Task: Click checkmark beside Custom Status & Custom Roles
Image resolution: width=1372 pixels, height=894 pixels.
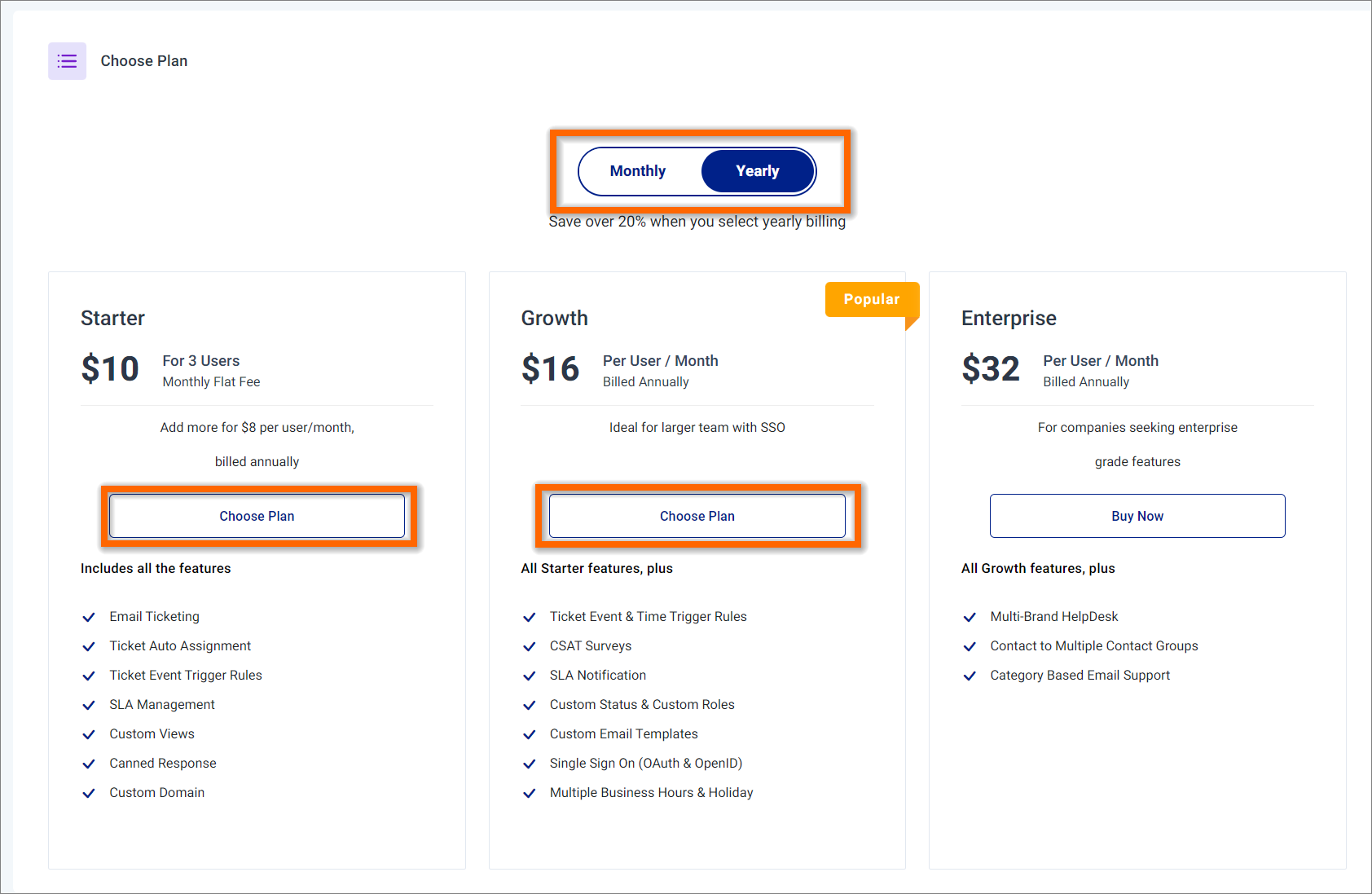Action: tap(530, 705)
